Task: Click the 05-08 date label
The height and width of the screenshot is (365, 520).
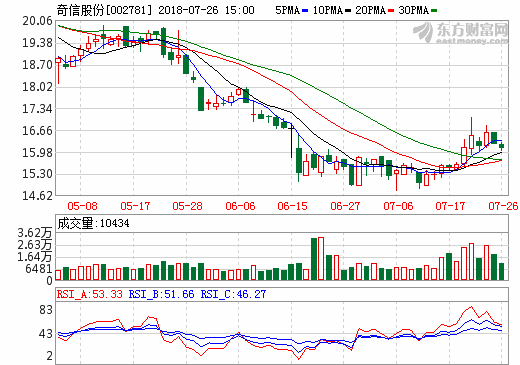Action: 82,206
